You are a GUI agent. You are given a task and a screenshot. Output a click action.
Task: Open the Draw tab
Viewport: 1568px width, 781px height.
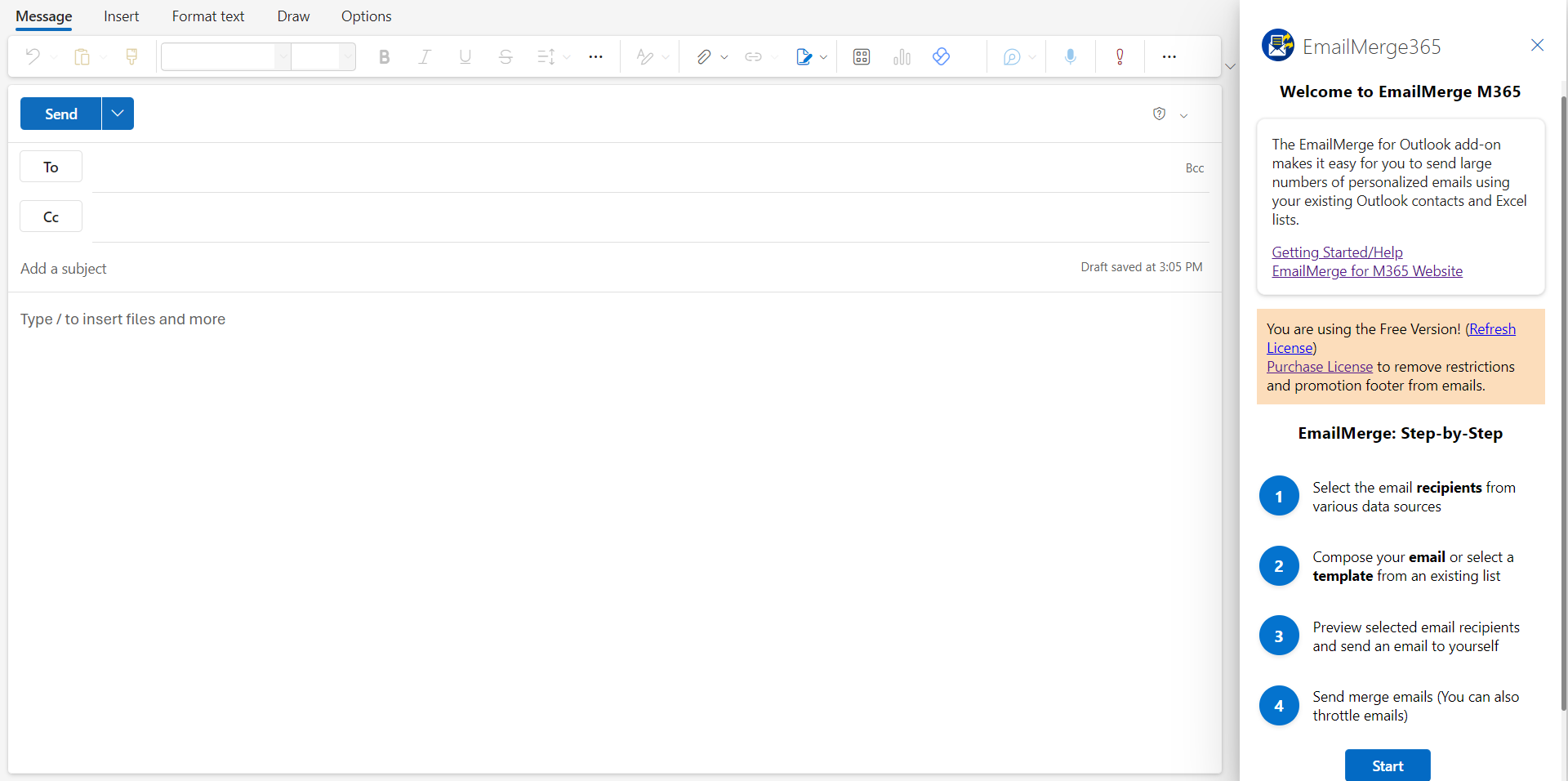coord(293,16)
